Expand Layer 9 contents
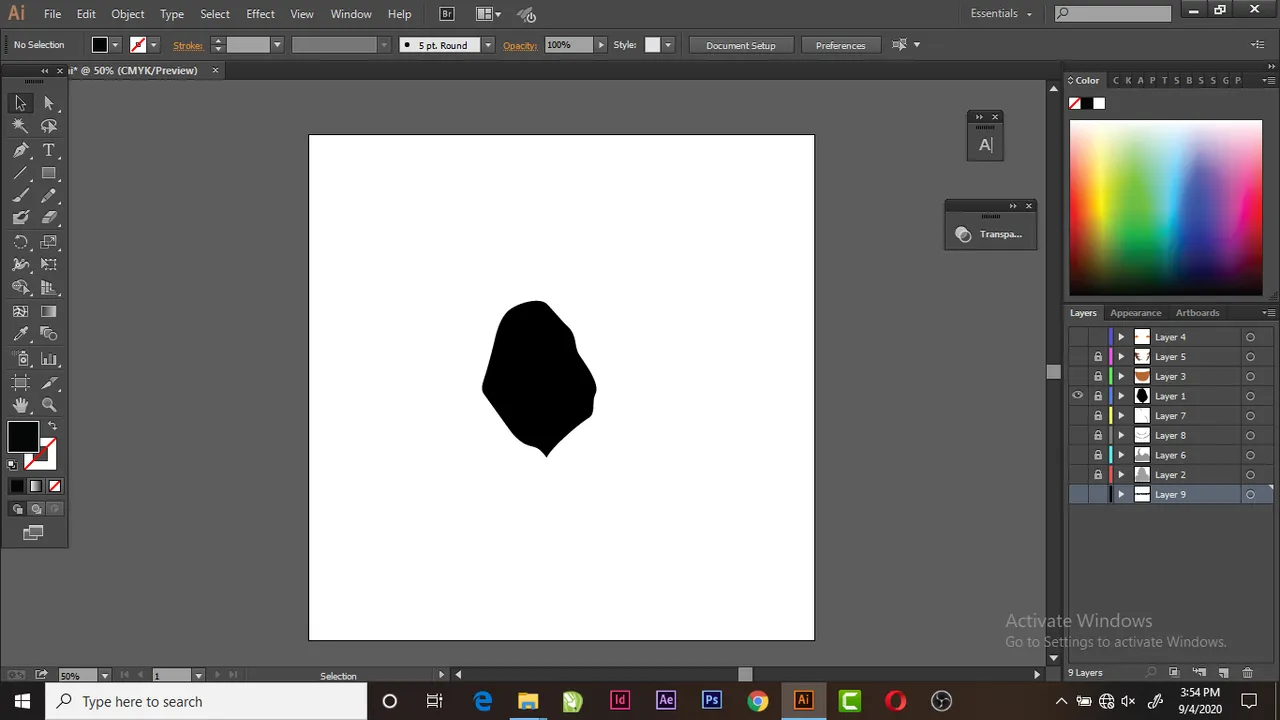1280x720 pixels. pos(1121,495)
